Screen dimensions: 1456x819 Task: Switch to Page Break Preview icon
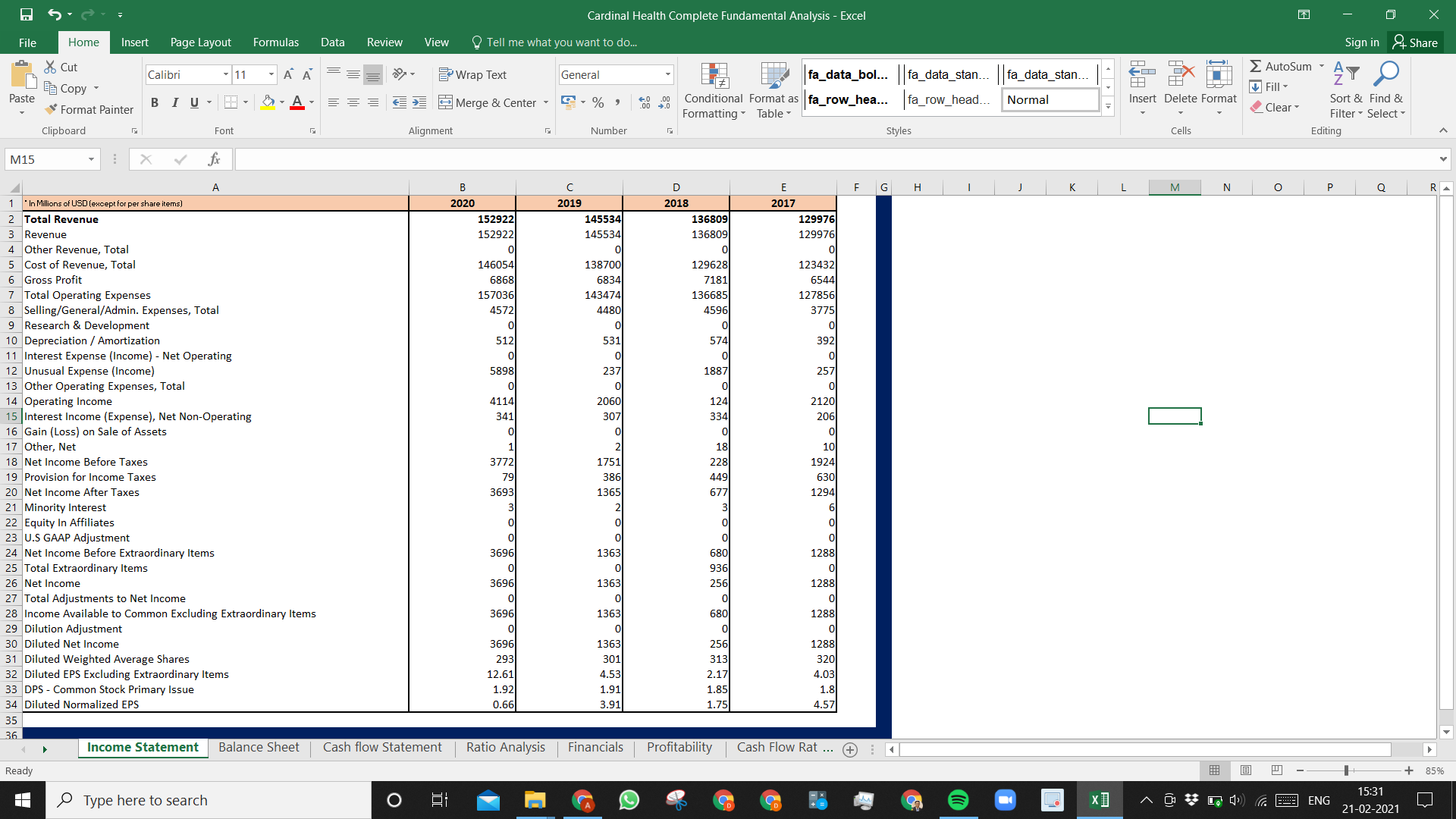(1277, 770)
